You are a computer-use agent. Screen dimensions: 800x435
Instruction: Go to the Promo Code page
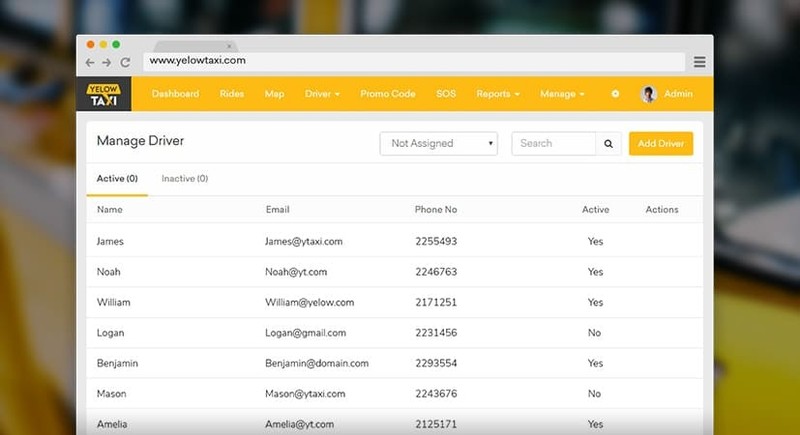point(388,94)
